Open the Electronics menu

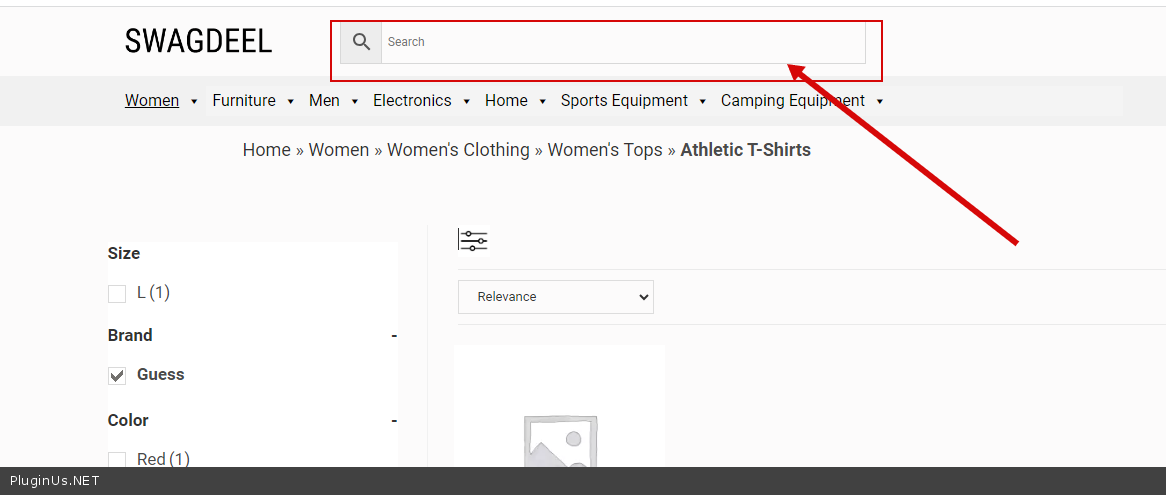click(412, 101)
